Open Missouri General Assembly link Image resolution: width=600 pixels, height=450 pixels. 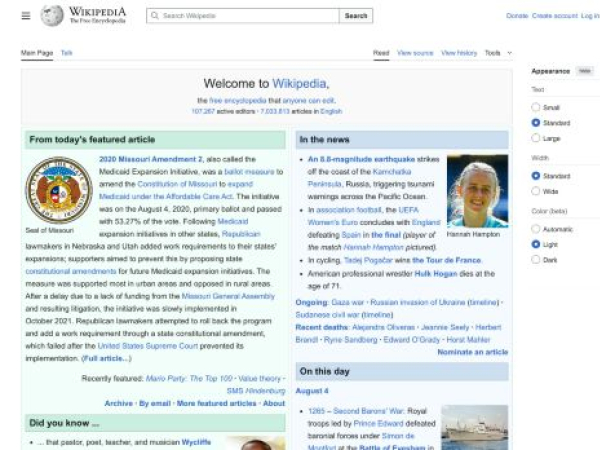pos(228,296)
